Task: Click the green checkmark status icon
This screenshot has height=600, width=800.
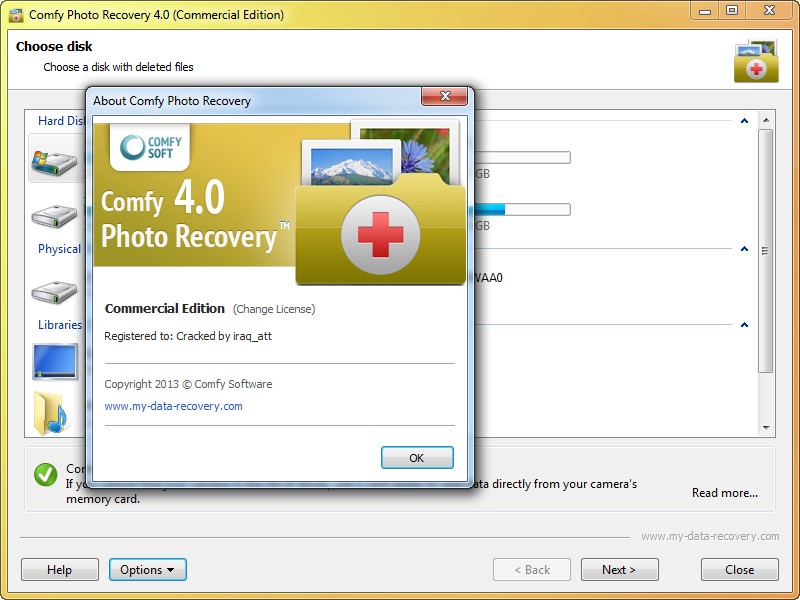Action: [45, 475]
